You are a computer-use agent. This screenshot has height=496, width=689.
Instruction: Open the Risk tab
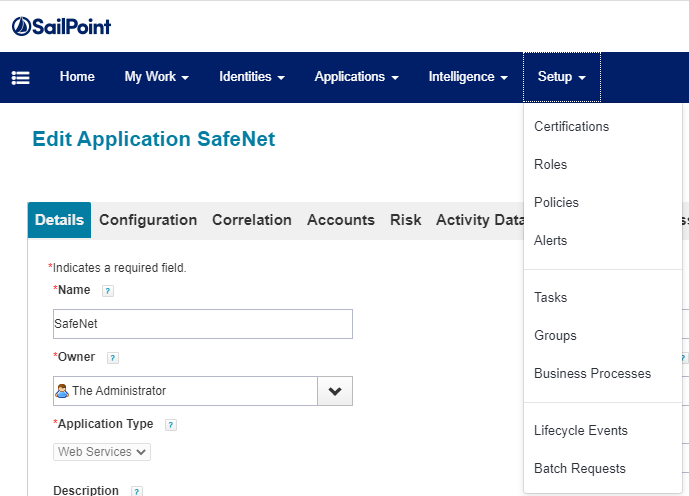(405, 220)
